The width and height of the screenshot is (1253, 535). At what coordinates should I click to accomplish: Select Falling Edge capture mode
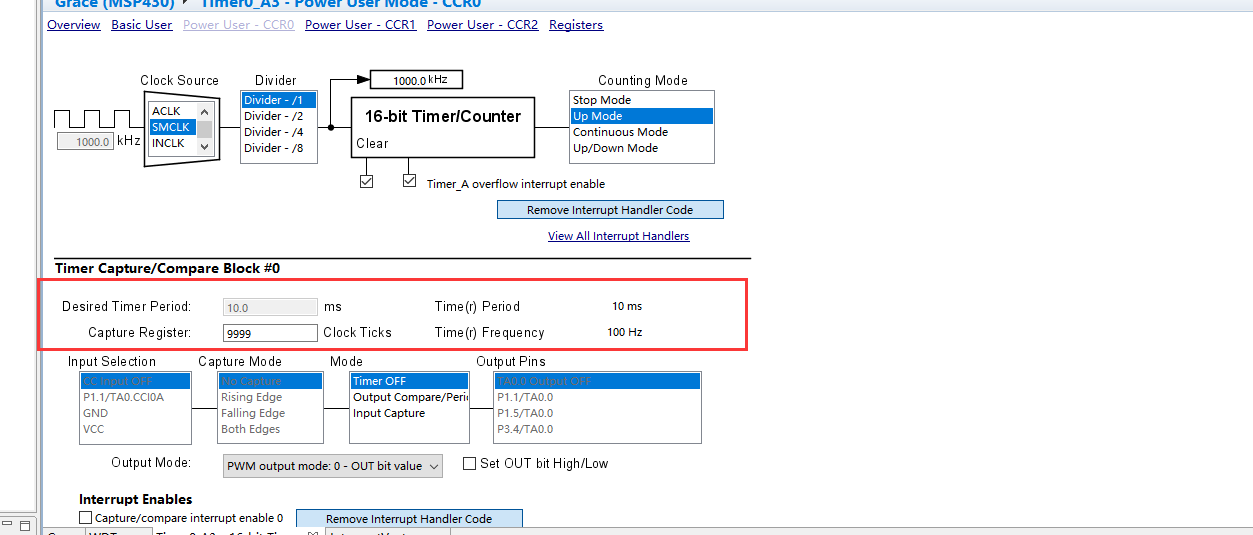[270, 413]
